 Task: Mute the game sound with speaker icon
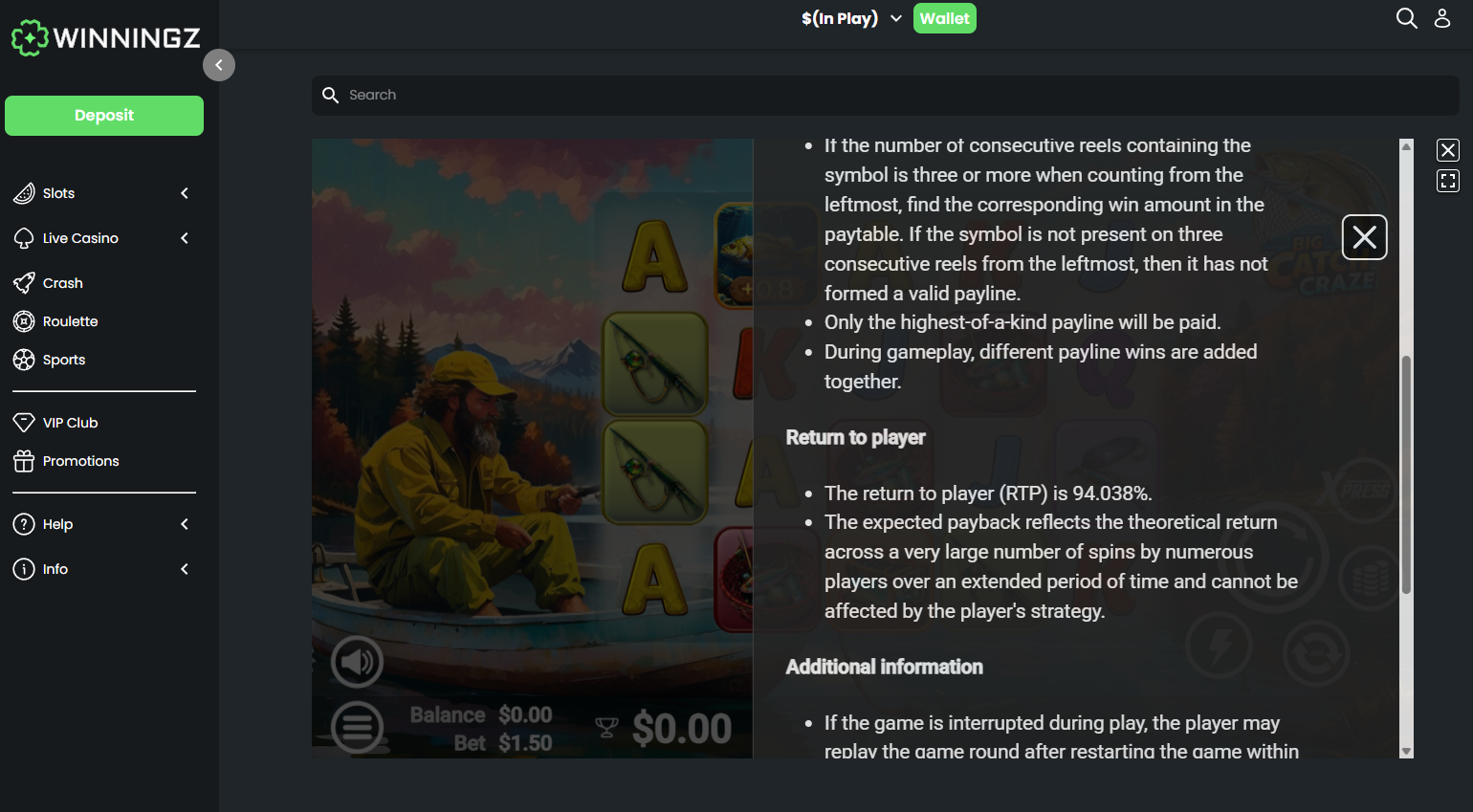357,661
